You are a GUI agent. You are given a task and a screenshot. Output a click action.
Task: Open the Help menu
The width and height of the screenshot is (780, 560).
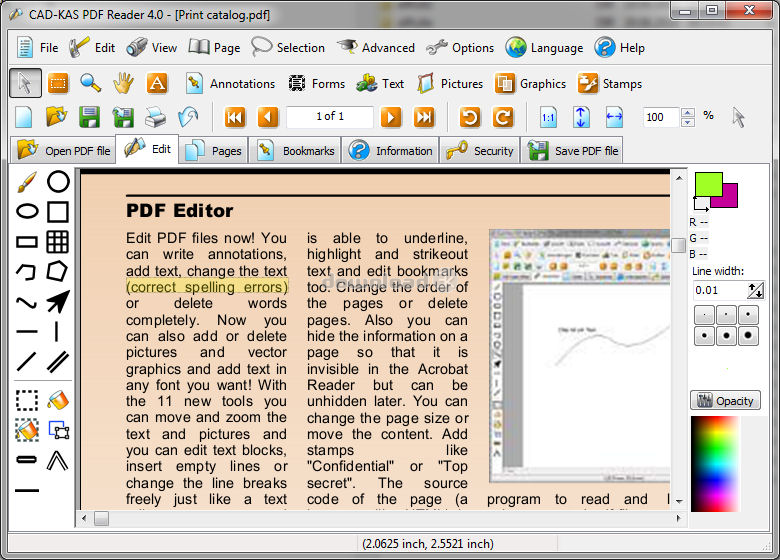pos(620,48)
